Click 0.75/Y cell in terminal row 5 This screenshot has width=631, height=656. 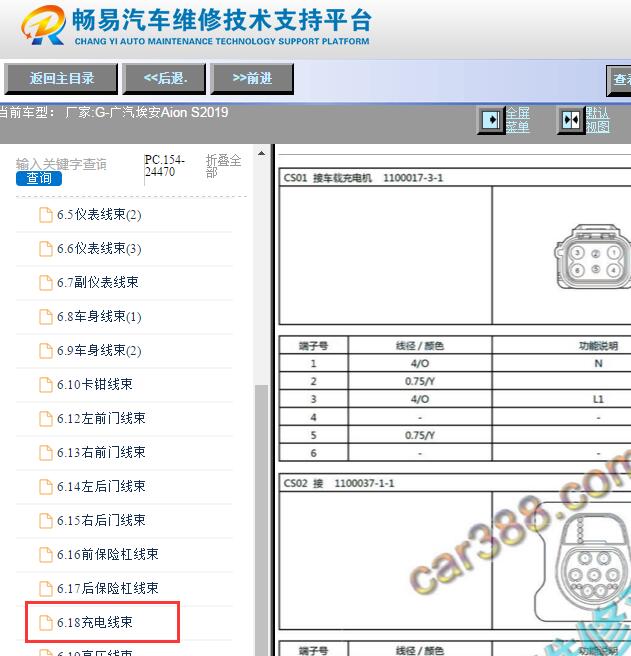pos(420,436)
